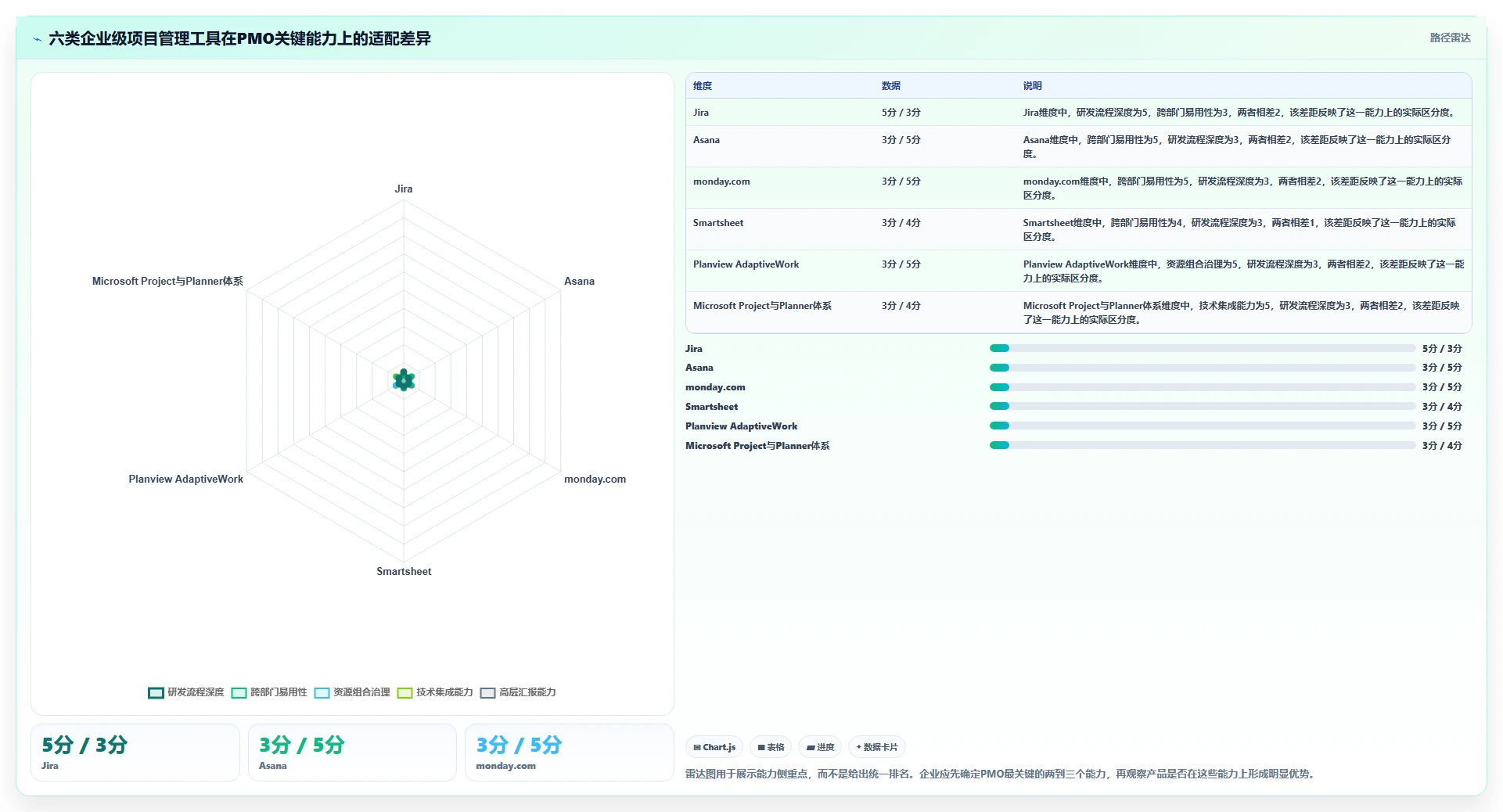Select the Planview AdaptiveWork progress bar

(x=1203, y=426)
